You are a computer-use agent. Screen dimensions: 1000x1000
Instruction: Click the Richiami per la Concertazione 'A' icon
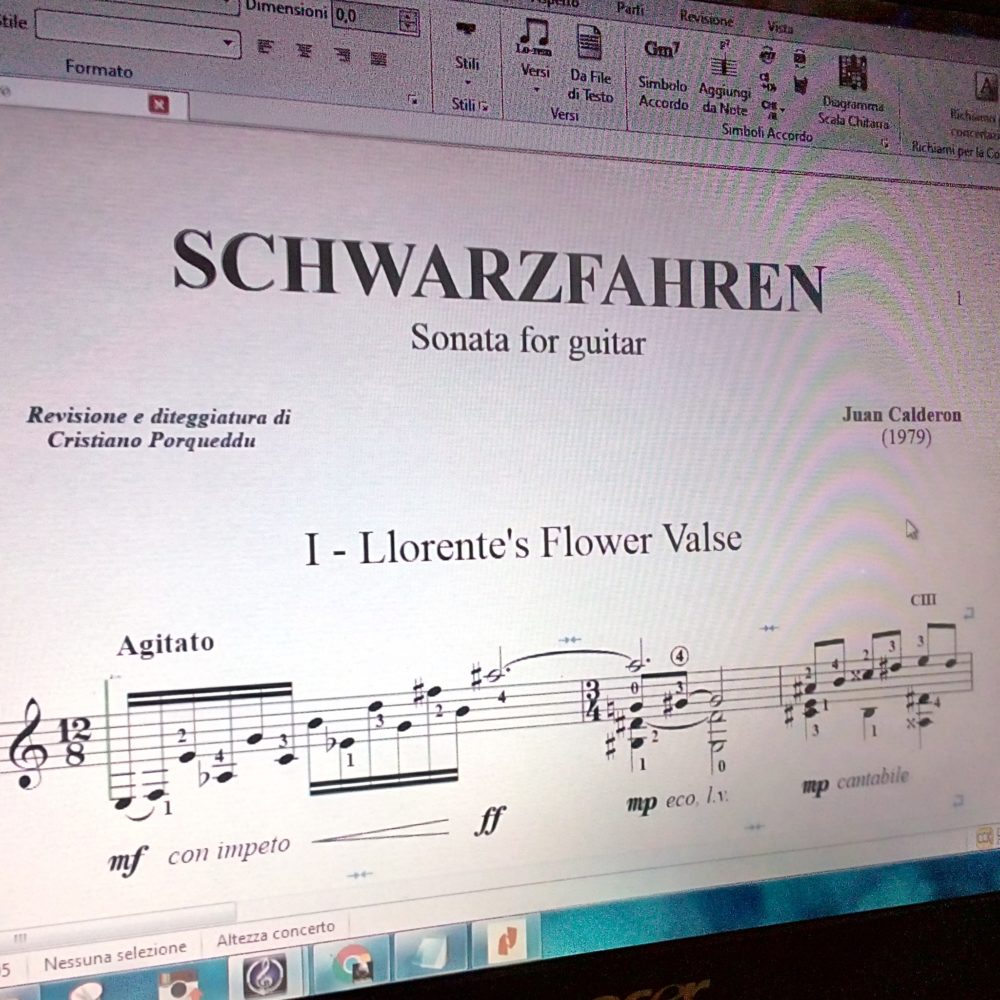tap(986, 87)
